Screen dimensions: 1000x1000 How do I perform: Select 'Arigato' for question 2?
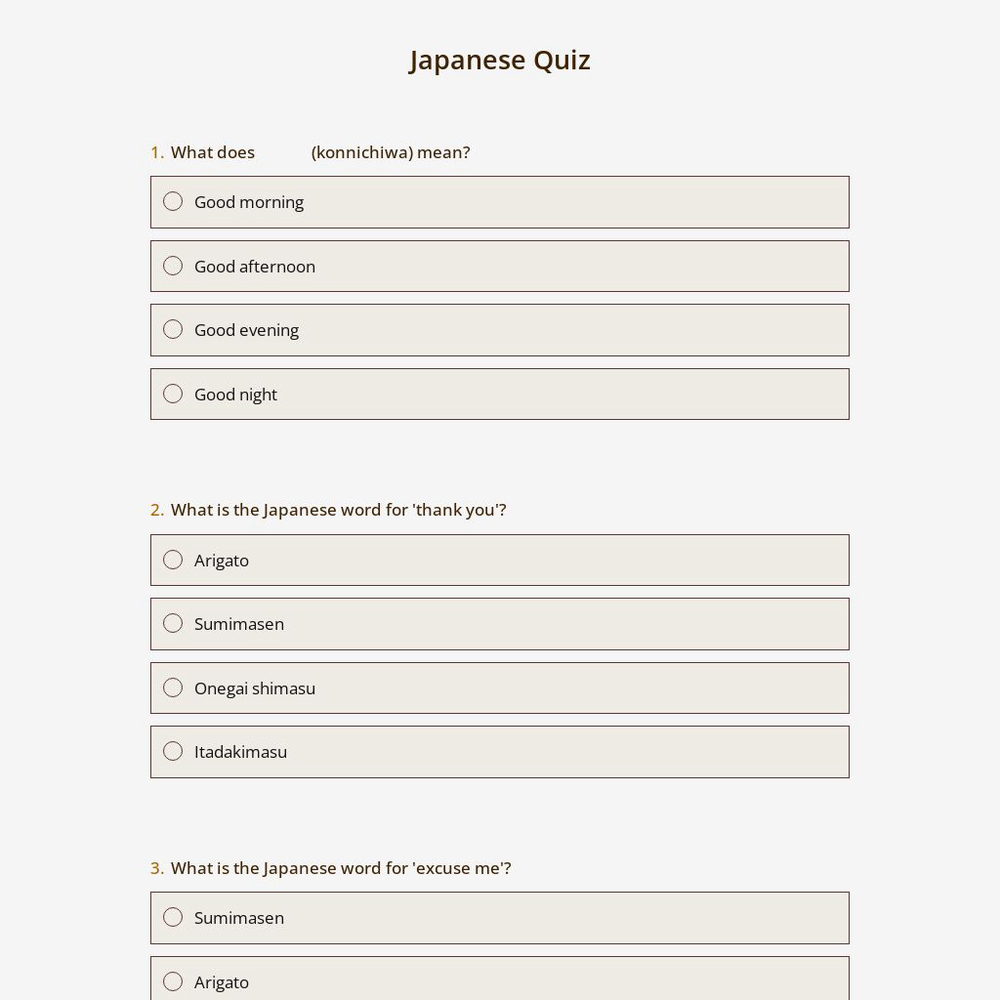[x=173, y=559]
